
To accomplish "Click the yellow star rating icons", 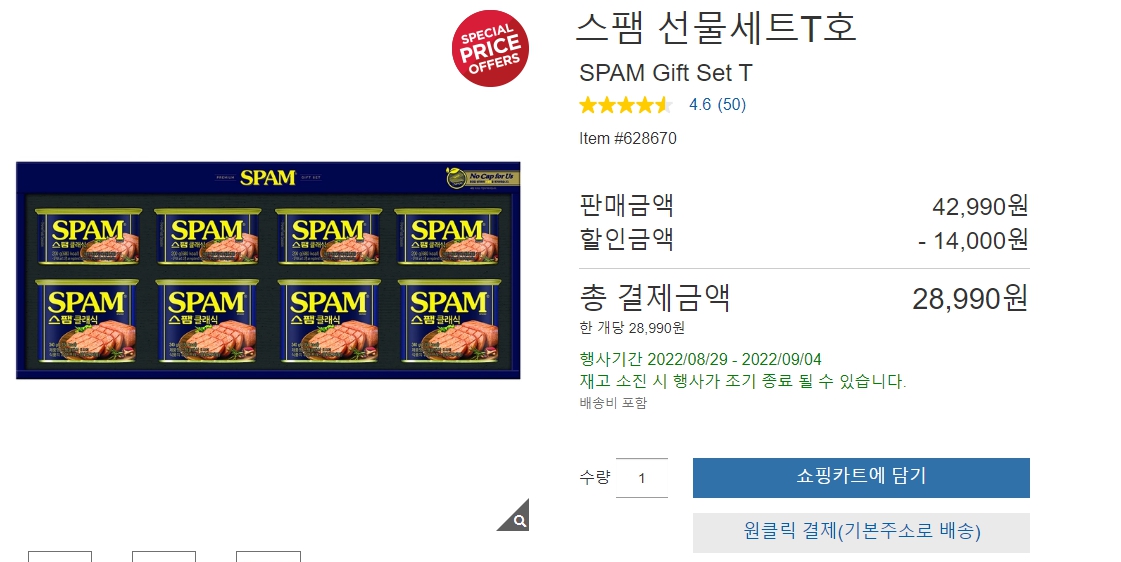I will tap(626, 105).
